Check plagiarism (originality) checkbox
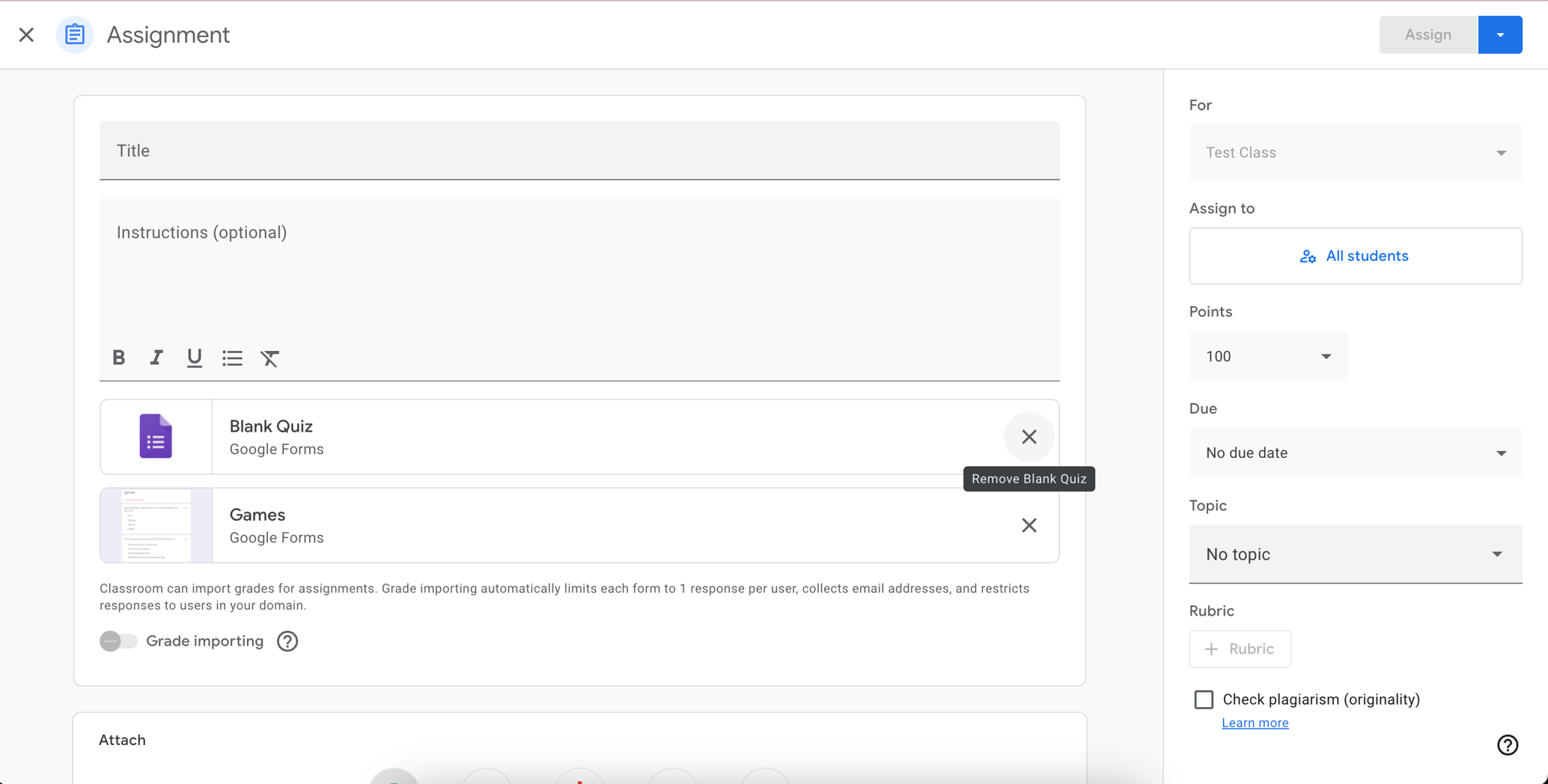This screenshot has width=1548, height=784. 1204,699
